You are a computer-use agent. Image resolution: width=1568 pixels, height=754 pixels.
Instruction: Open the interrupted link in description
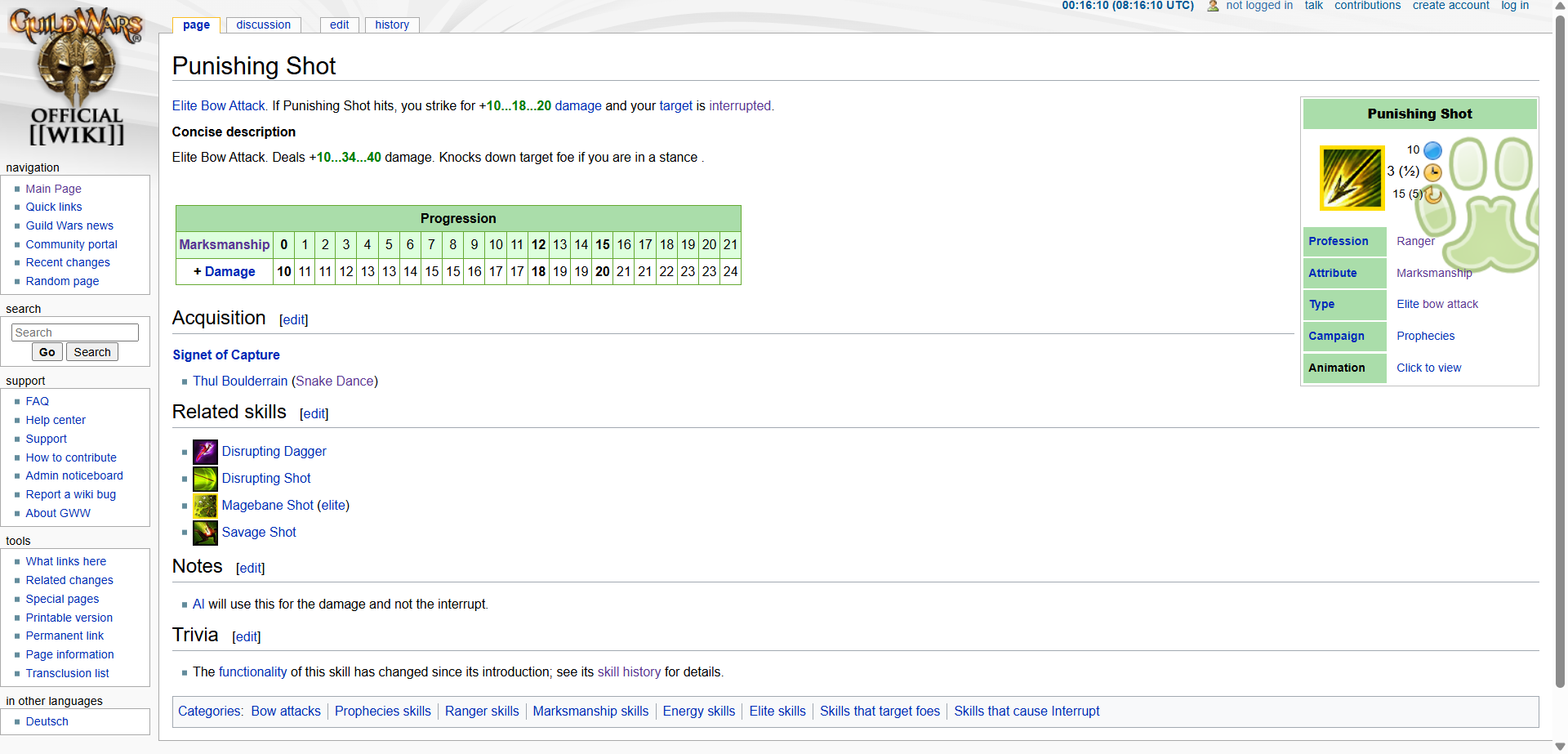[740, 105]
